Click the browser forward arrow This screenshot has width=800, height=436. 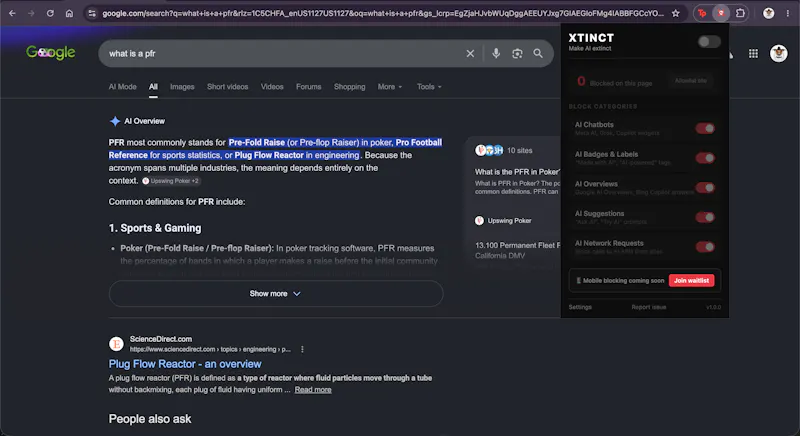31,13
